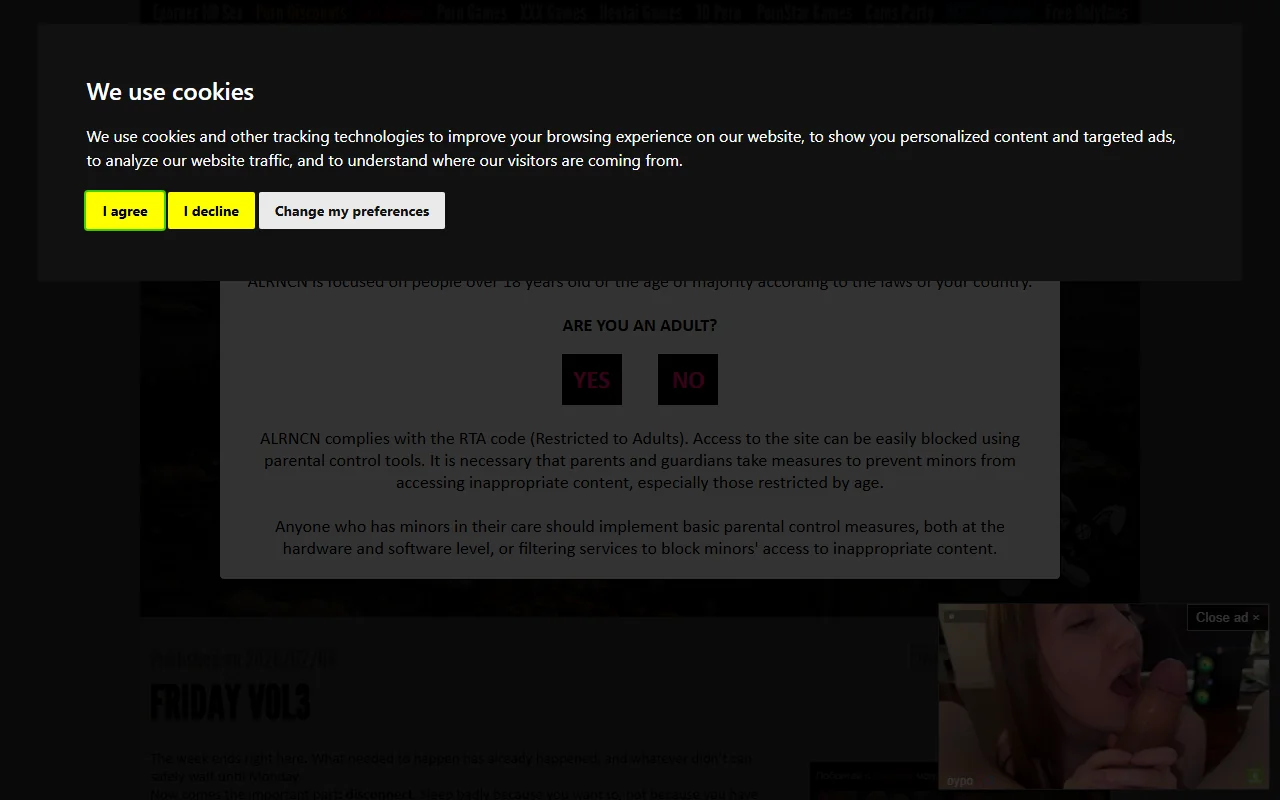Open the Friday Vol3 article
The height and width of the screenshot is (800, 1280).
[230, 702]
